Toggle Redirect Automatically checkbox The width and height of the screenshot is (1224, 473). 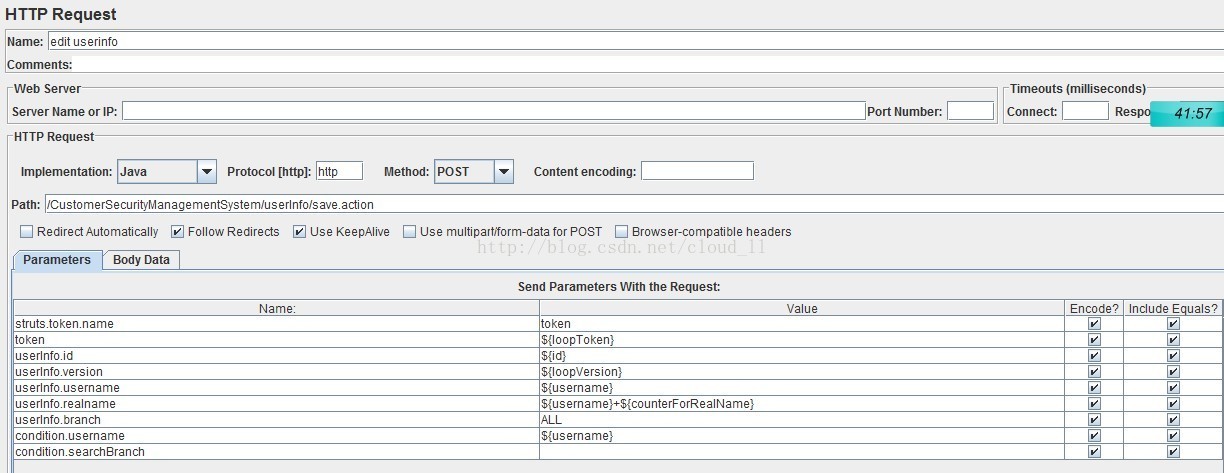(27, 232)
